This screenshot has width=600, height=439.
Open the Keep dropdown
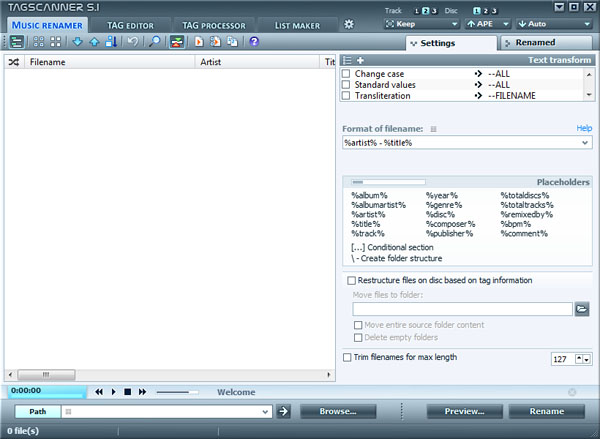tap(421, 24)
